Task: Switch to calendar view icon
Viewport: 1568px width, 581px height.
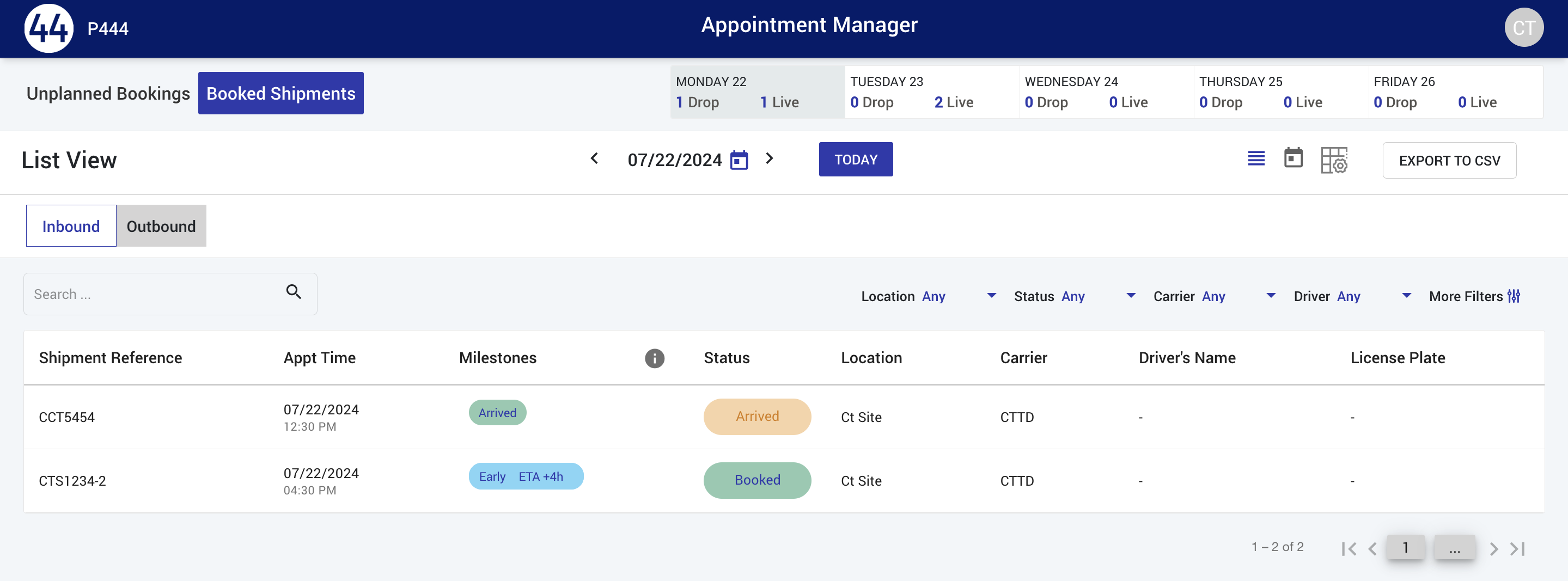Action: pos(1294,157)
